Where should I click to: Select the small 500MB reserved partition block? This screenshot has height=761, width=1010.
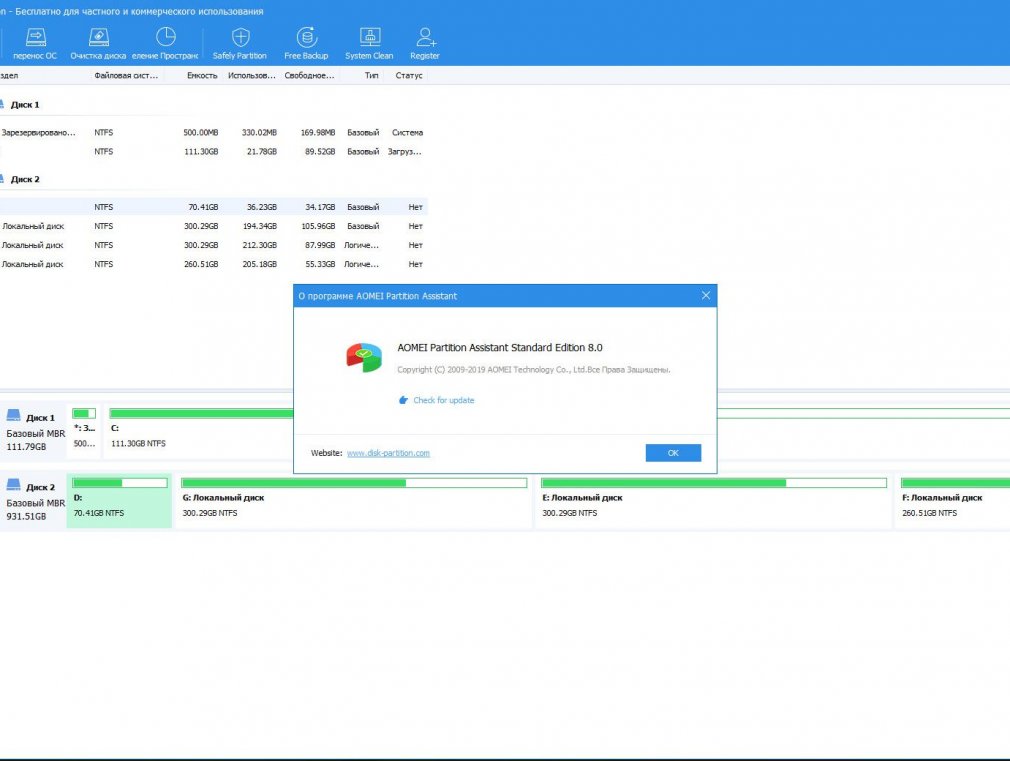click(84, 431)
